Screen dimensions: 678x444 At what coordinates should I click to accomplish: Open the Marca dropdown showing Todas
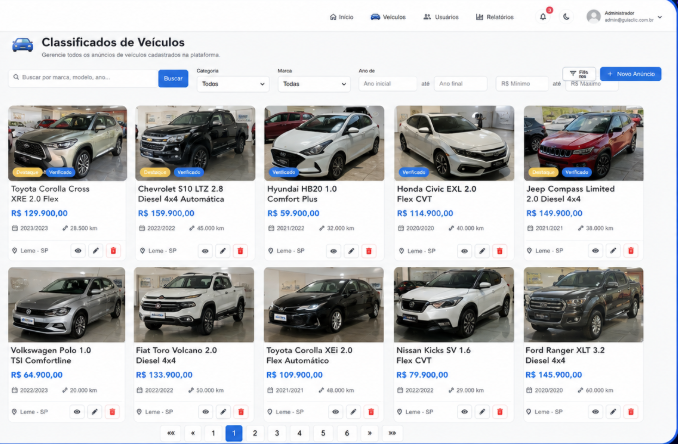pyautogui.click(x=314, y=84)
